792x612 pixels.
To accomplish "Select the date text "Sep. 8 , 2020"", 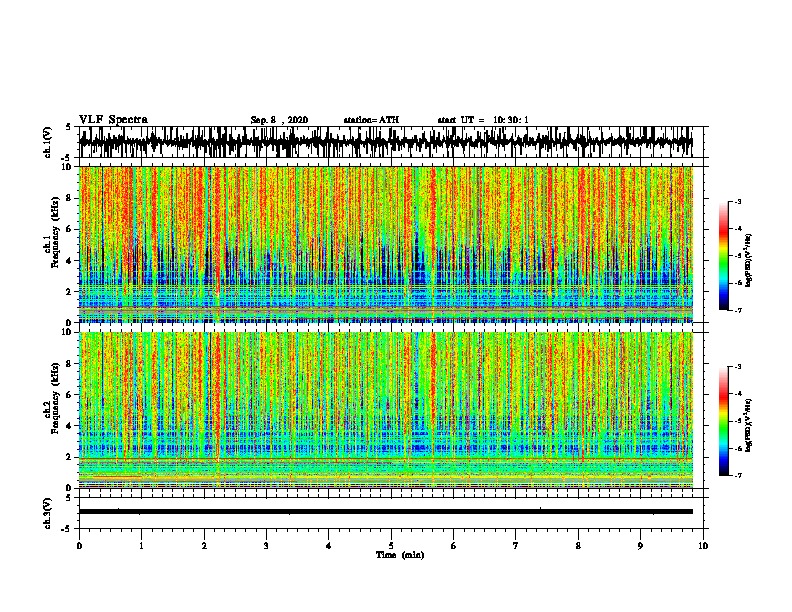I will (x=279, y=120).
